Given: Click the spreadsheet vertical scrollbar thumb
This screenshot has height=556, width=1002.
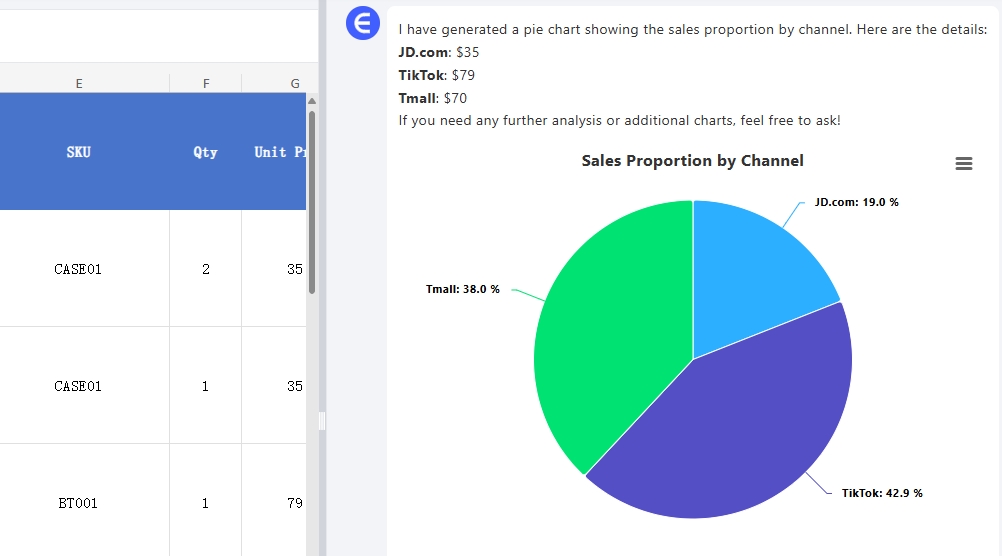Looking at the screenshot, I should [x=312, y=200].
